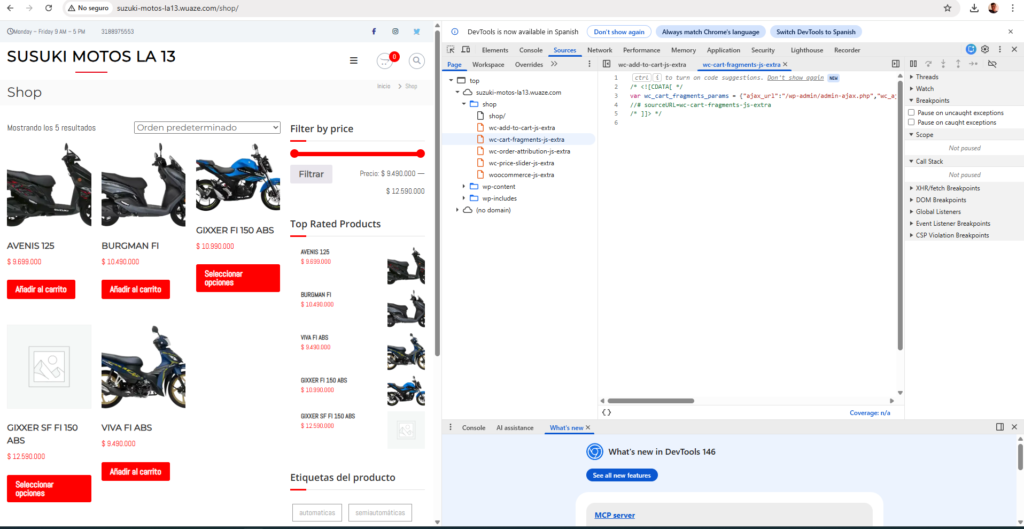Open the drawer three-dot menu beside Console
1024x529 pixels.
click(x=451, y=427)
